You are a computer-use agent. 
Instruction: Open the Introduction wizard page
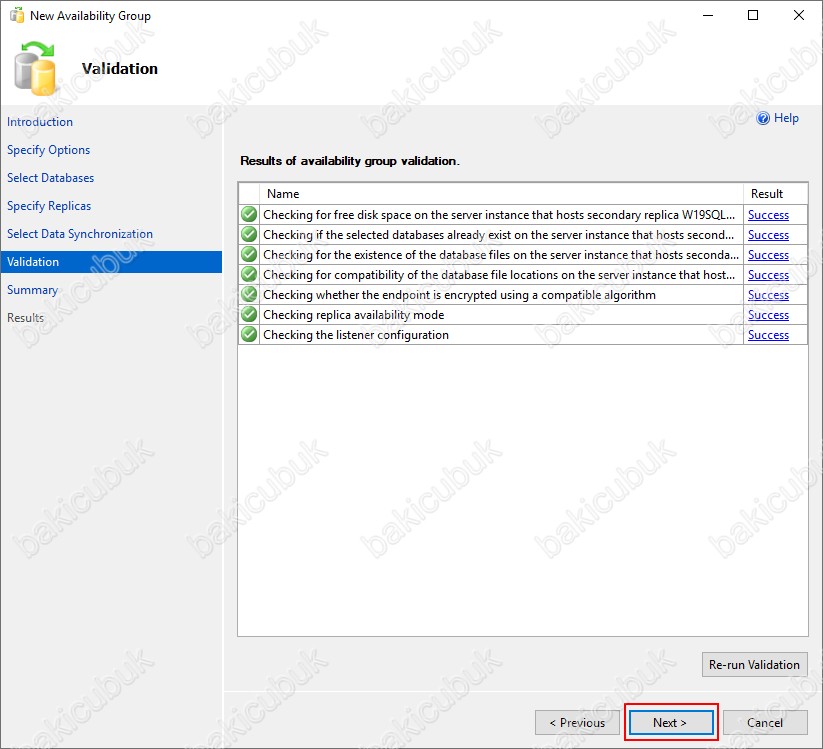pyautogui.click(x=40, y=122)
